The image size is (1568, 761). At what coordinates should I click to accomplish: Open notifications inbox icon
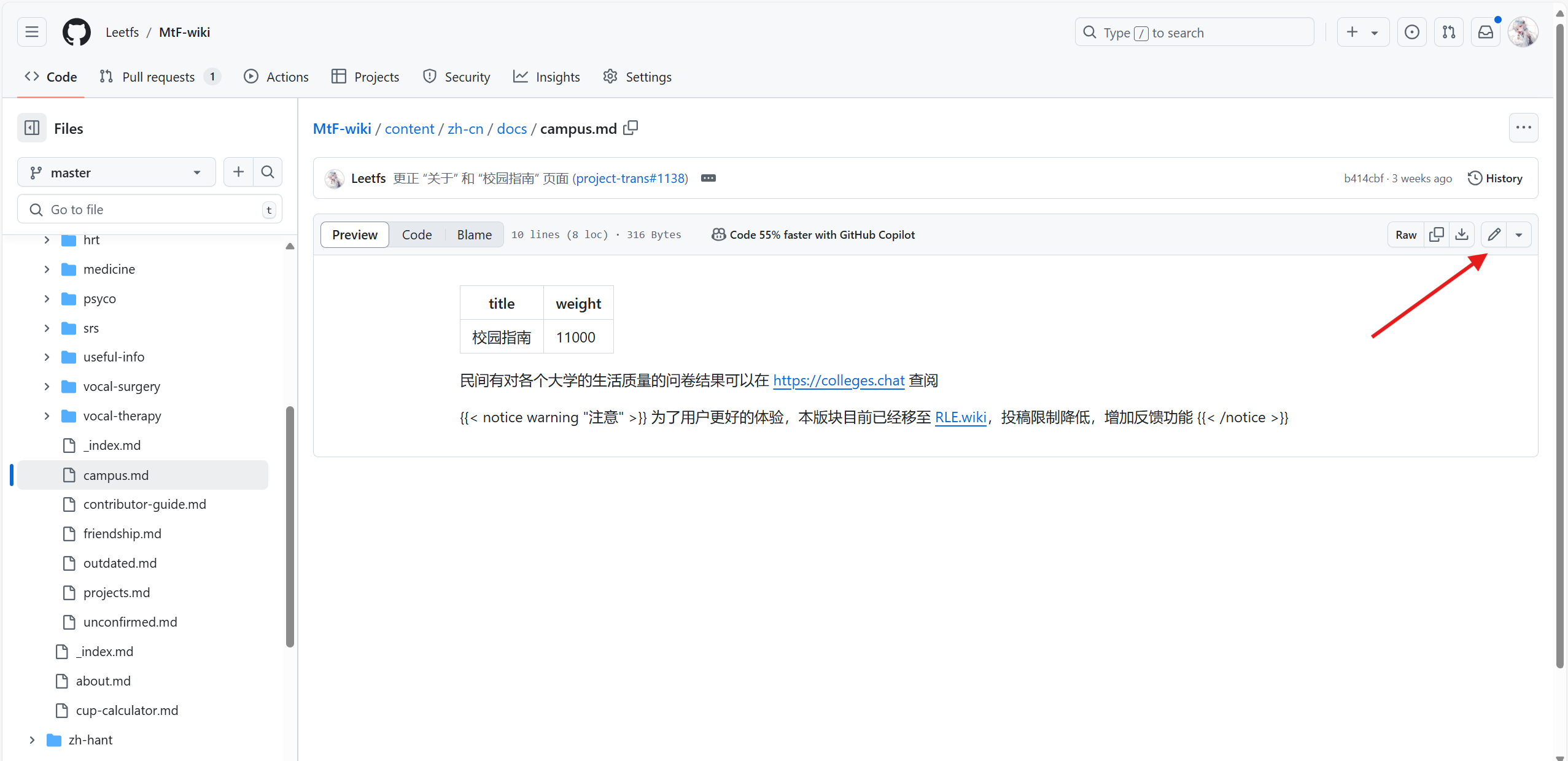pyautogui.click(x=1485, y=33)
